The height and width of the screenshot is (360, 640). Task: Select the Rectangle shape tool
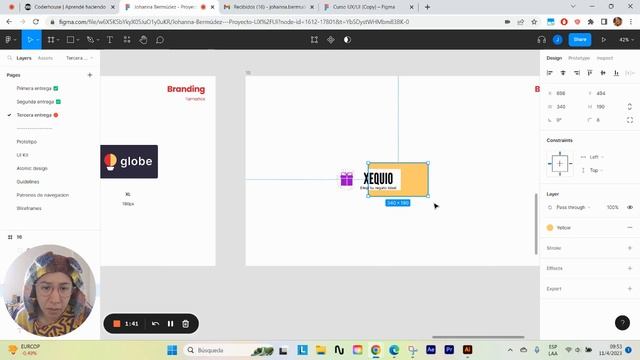click(x=70, y=40)
